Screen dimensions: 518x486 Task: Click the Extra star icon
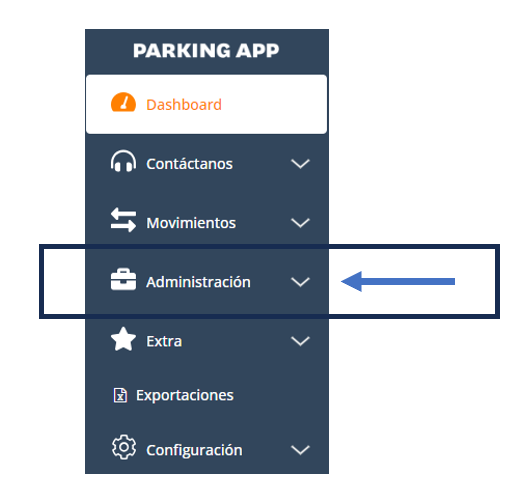(x=123, y=339)
